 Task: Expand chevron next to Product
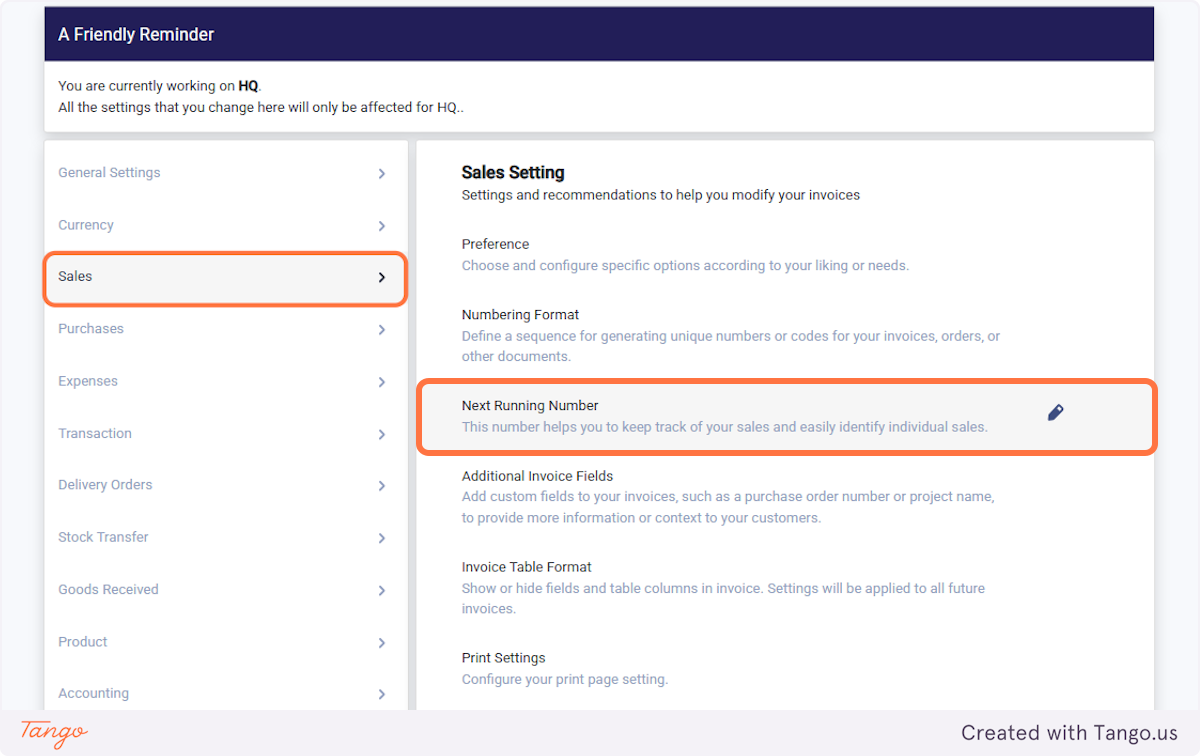pos(382,642)
